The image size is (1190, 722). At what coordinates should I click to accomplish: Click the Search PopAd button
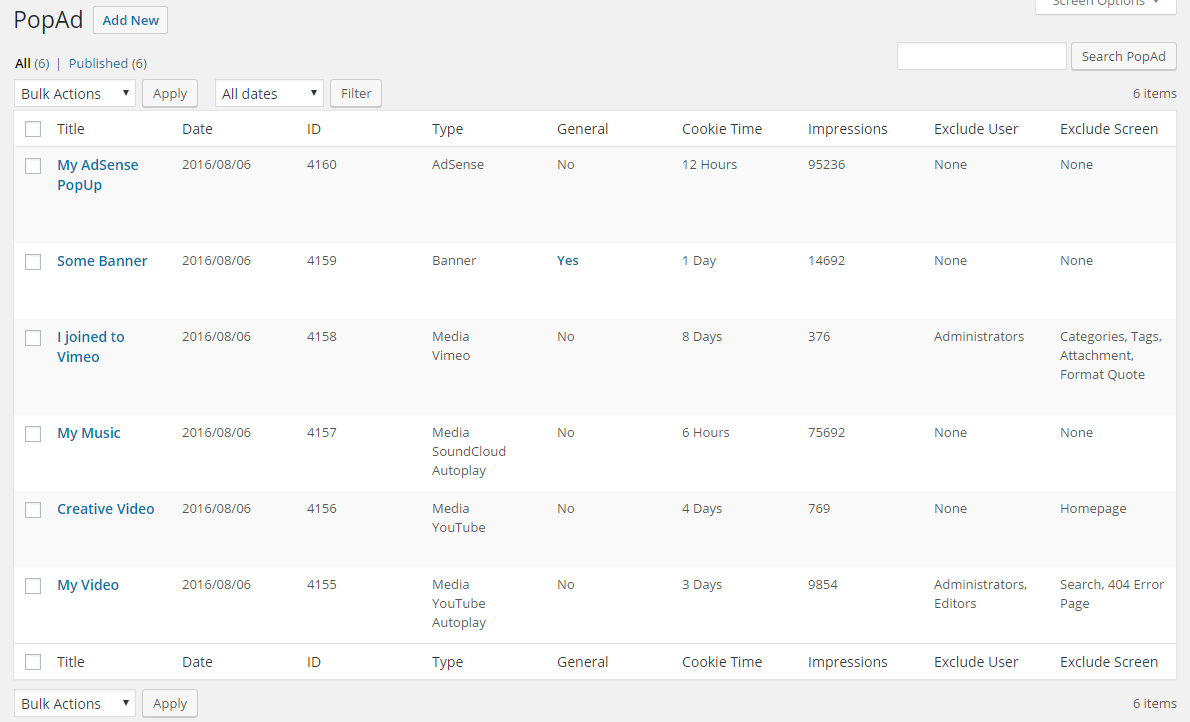click(1123, 56)
